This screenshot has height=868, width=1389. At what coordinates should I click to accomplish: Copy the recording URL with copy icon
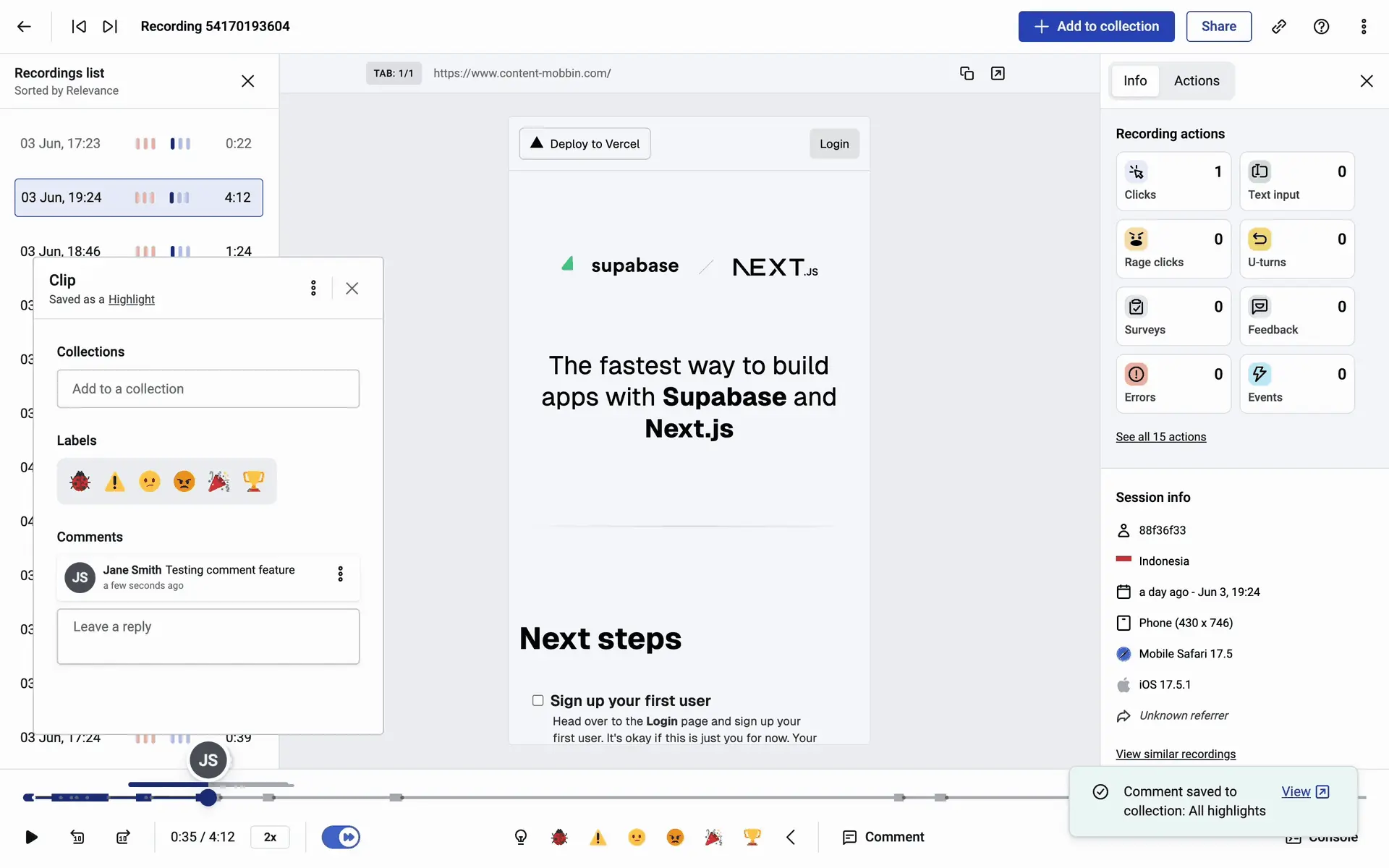(967, 73)
